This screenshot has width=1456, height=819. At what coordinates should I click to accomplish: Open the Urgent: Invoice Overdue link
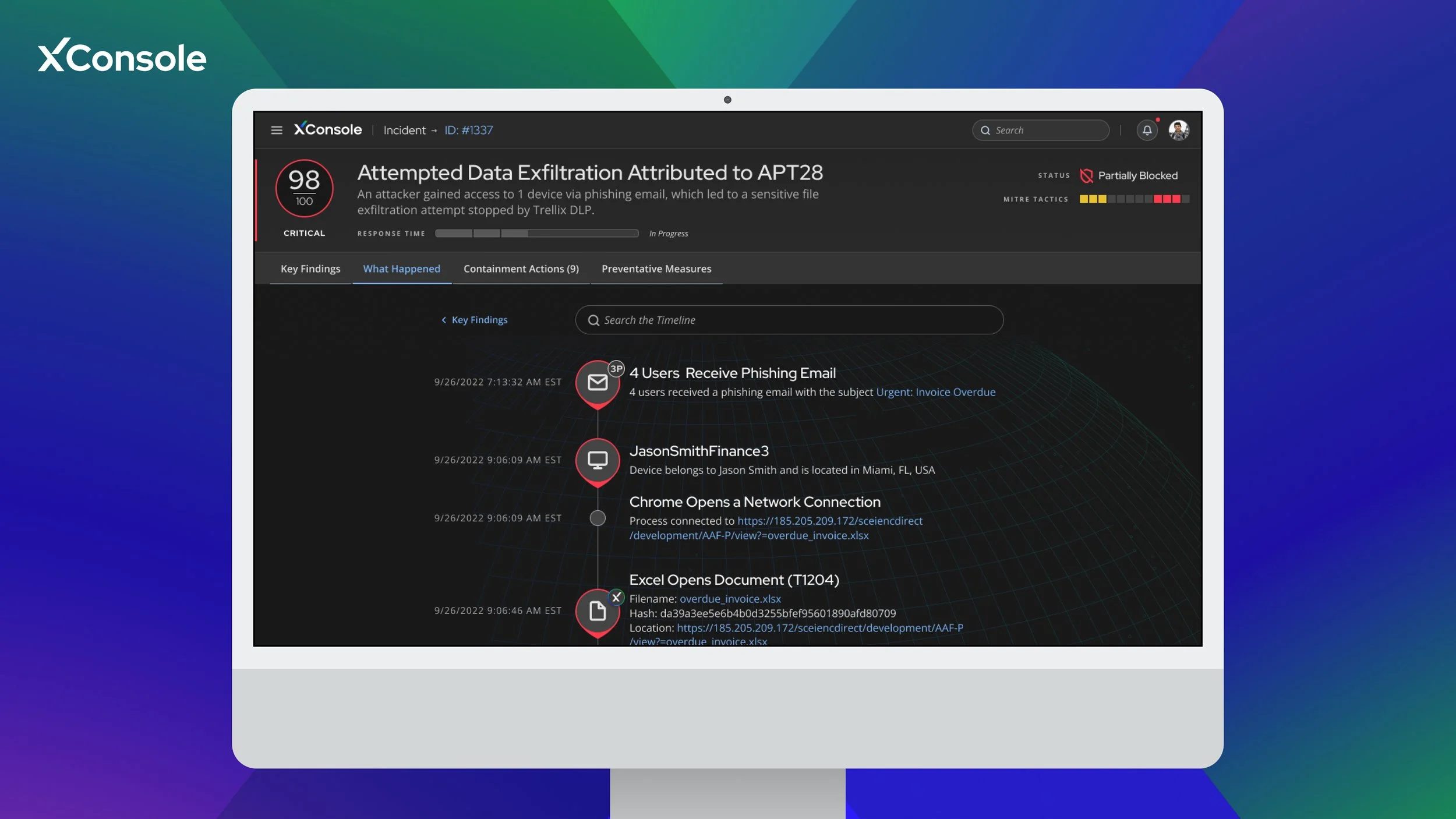(935, 392)
